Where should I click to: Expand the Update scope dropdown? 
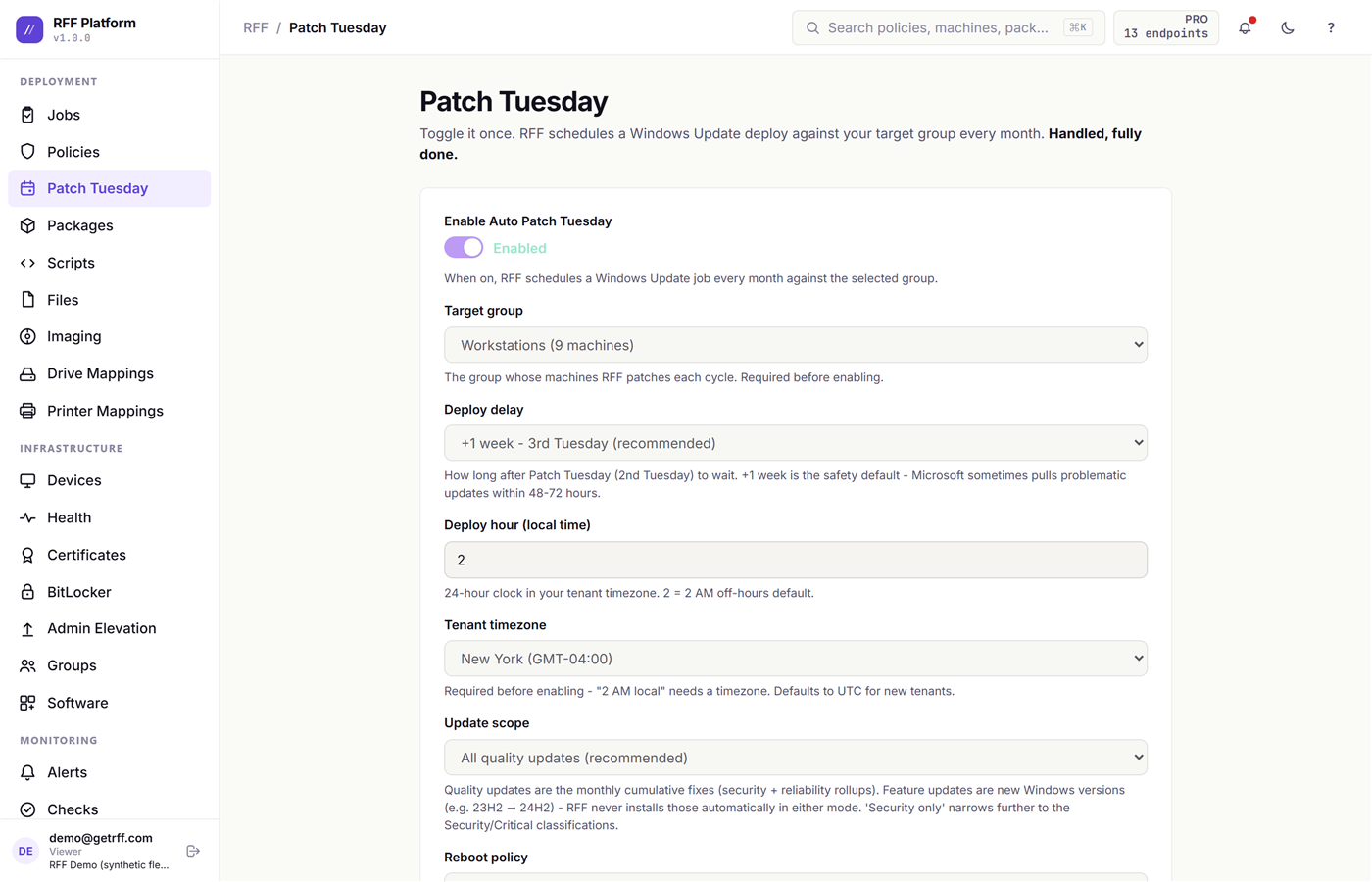(796, 758)
